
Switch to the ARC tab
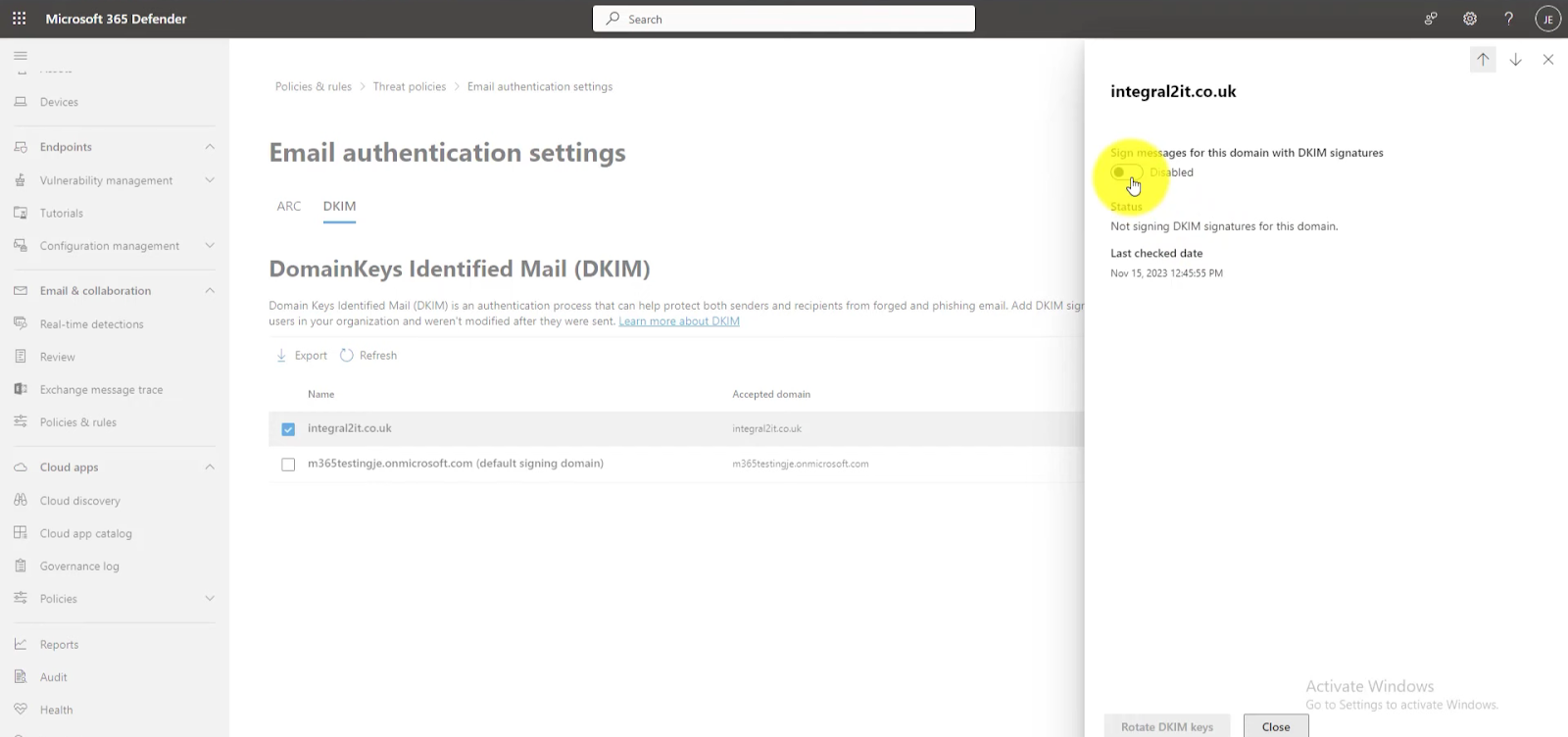289,206
